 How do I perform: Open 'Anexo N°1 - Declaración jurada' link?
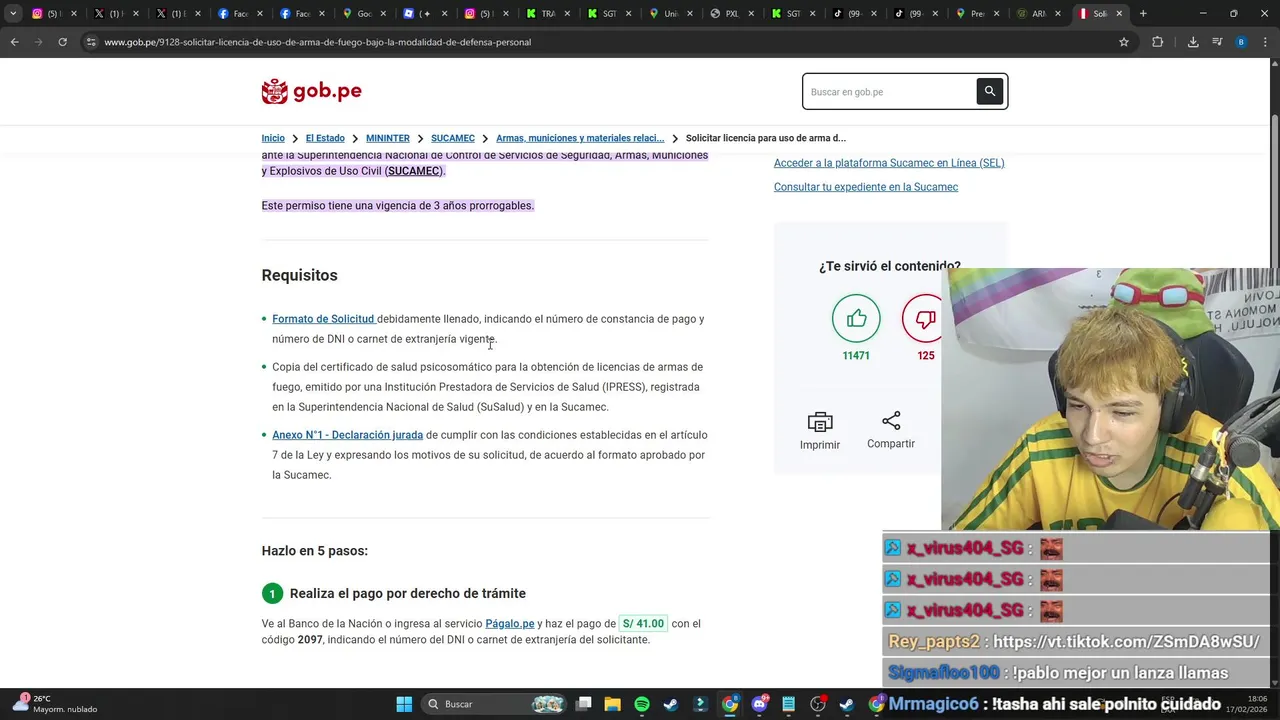[347, 435]
